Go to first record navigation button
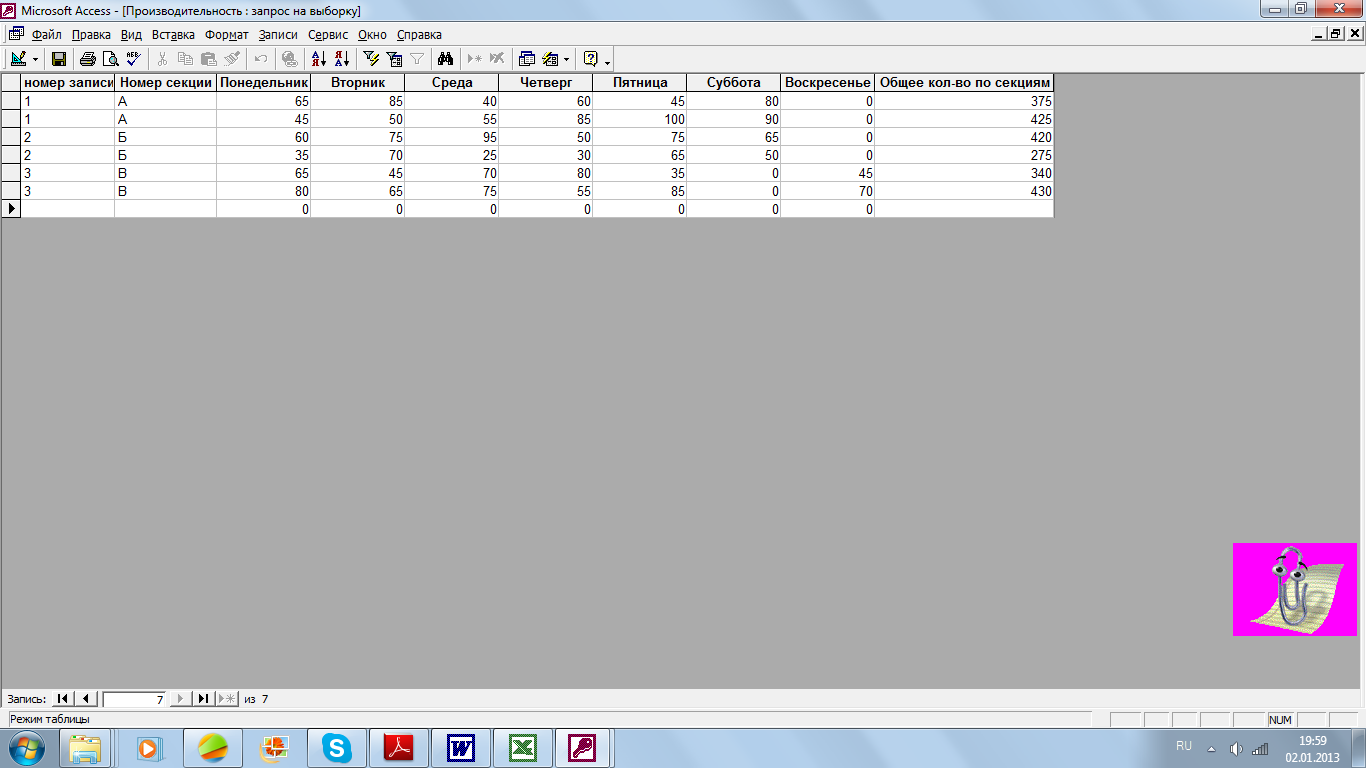 [62, 699]
